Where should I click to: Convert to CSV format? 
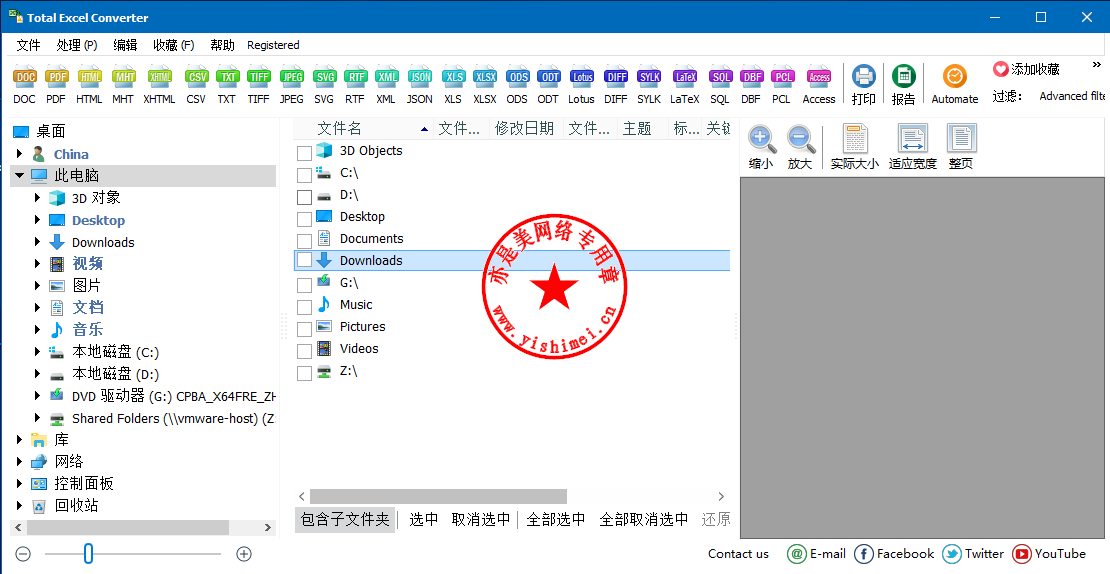[196, 85]
